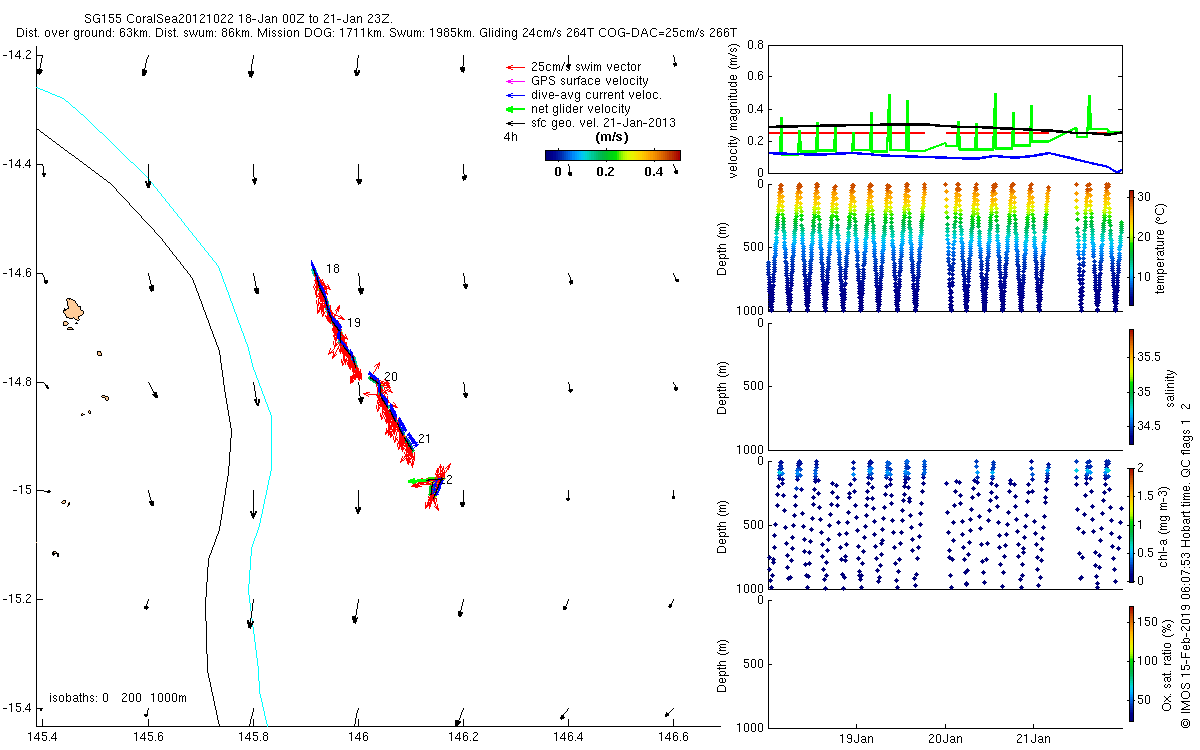Click the red swim vector legend arrow
This screenshot has width=1200, height=750.
(x=516, y=66)
